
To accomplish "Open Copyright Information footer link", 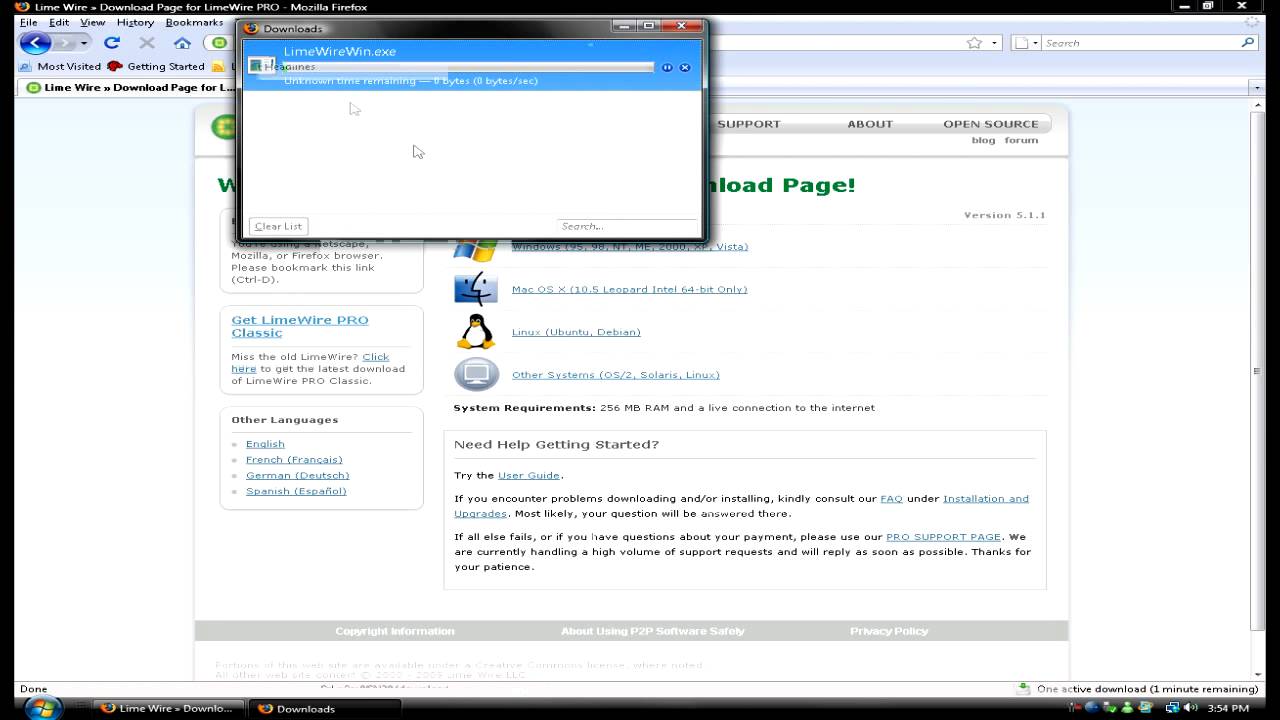I will (x=395, y=631).
